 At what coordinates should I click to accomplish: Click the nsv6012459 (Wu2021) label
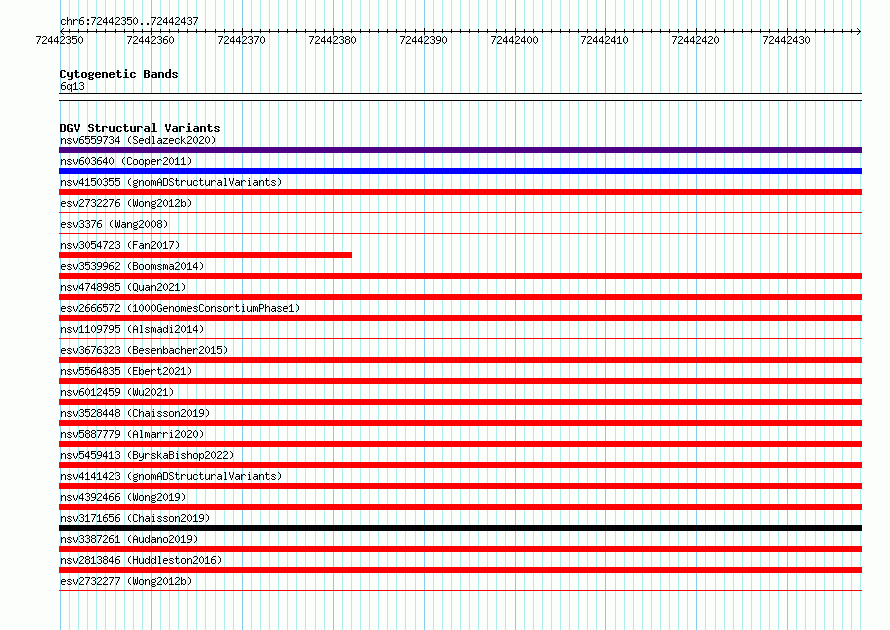tap(117, 392)
